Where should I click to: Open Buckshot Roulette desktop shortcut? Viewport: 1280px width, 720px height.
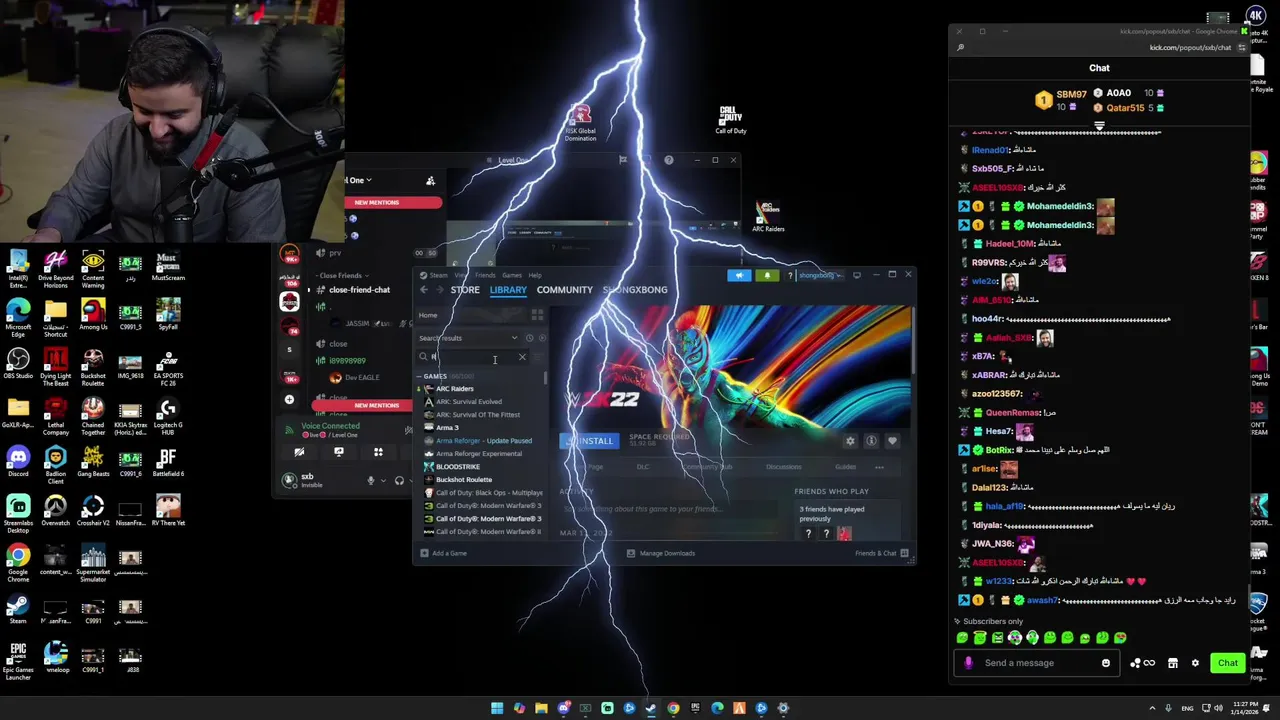93,367
